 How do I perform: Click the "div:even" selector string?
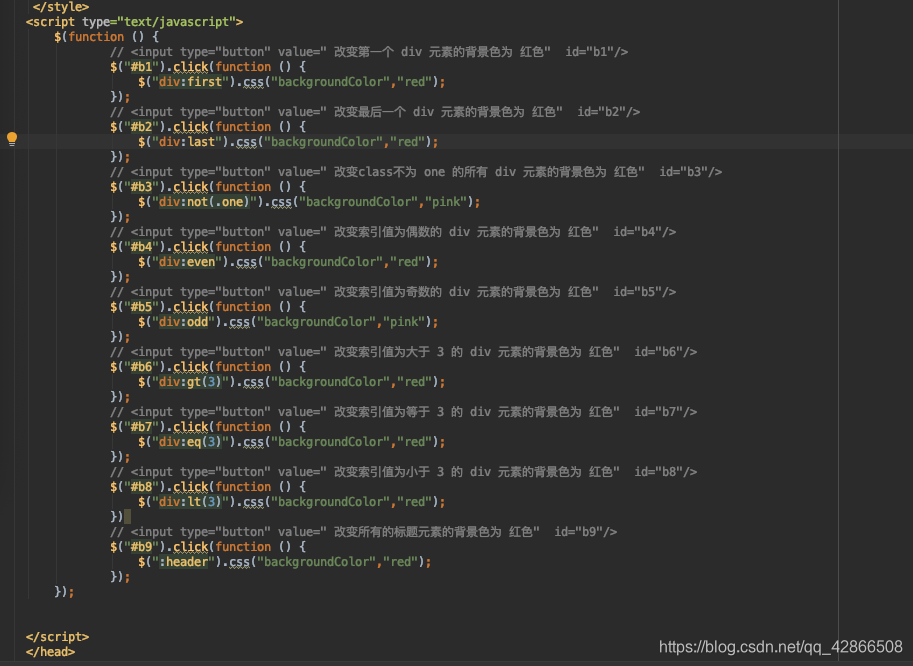[x=187, y=262]
